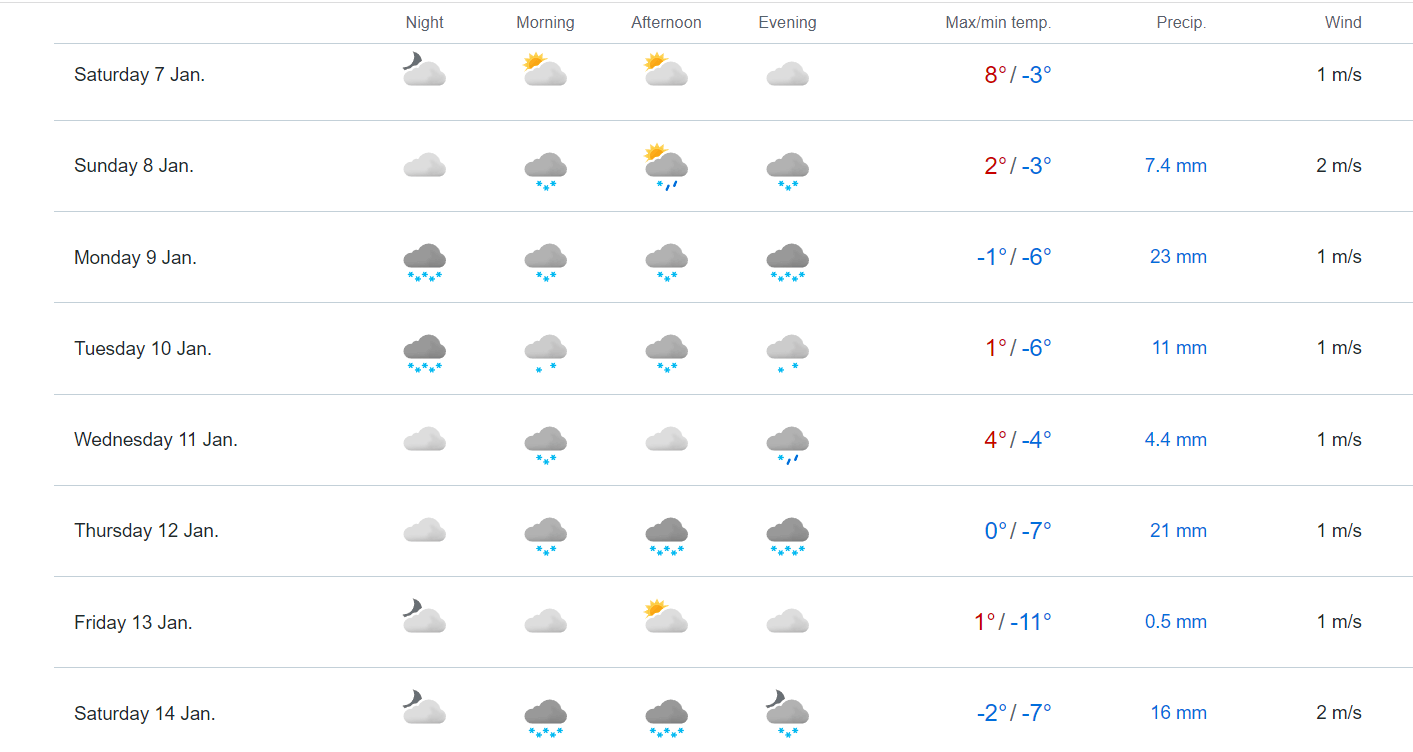Viewport: 1413px width, 752px height.
Task: Click the Afternoon column header
Action: coord(666,23)
